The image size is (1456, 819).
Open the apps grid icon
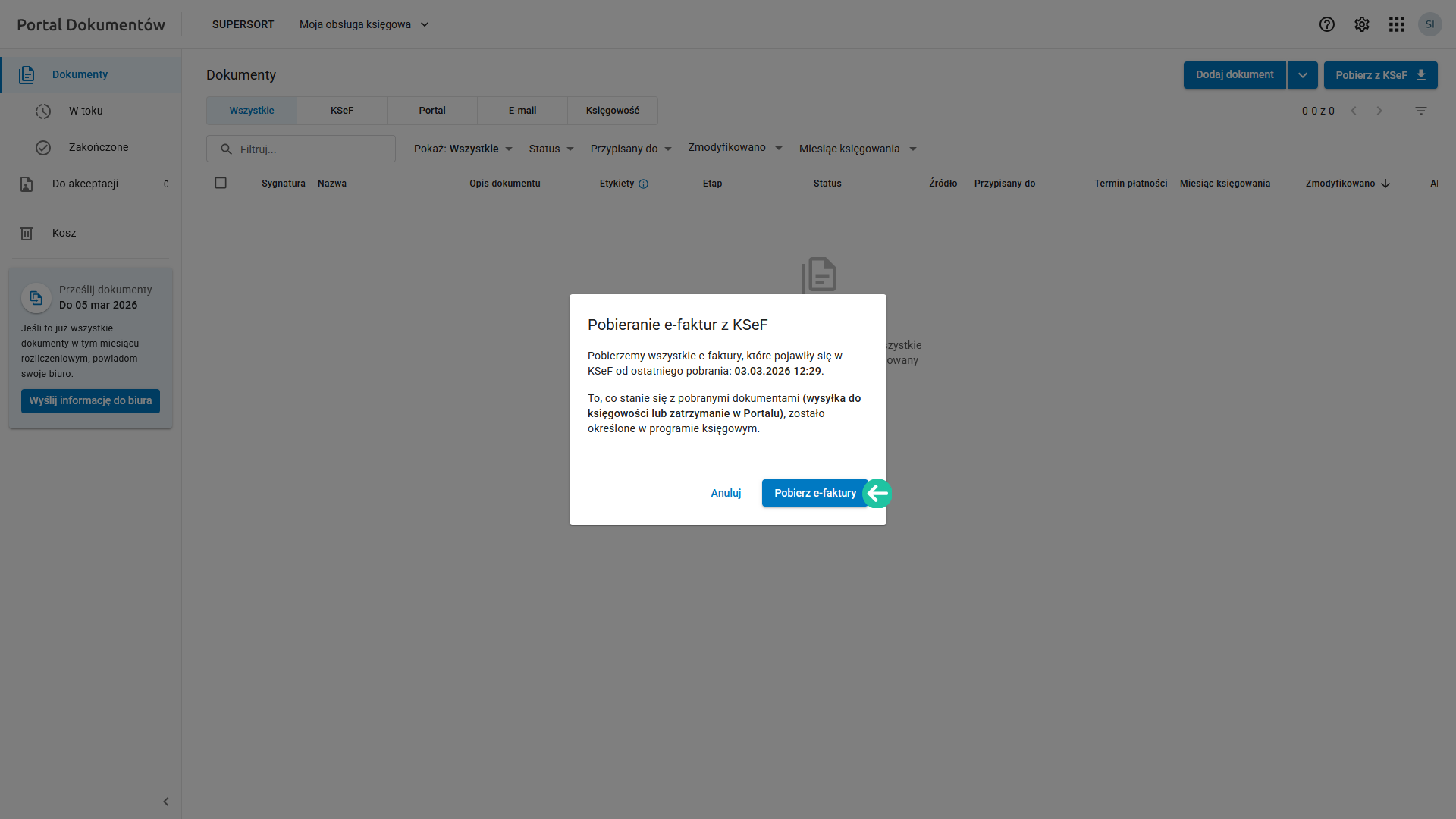(1397, 24)
